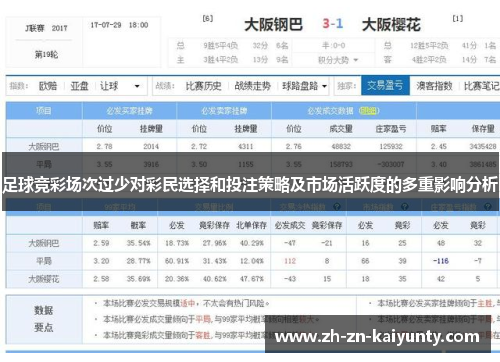The width and height of the screenshot is (500, 362).
Task: Click the 庄家盈亏 sub-header
Action: (x=391, y=129)
